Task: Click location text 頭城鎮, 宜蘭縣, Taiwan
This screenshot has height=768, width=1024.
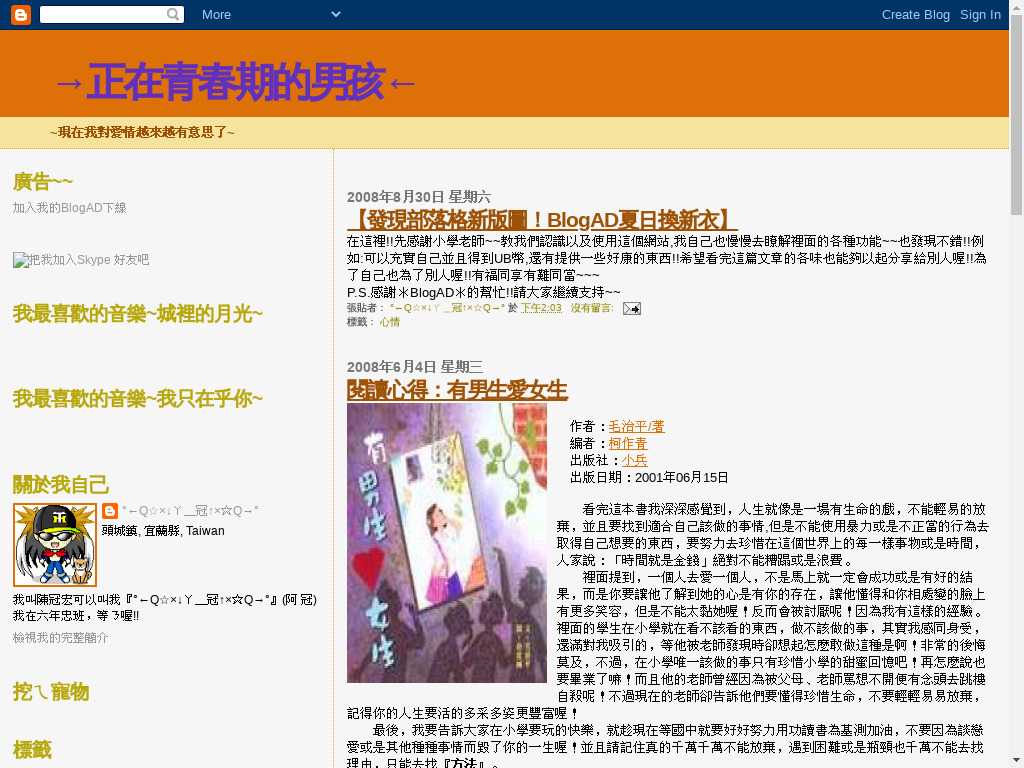Action: (163, 531)
